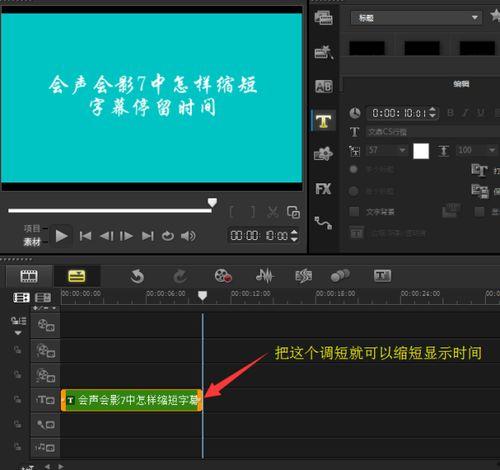Viewport: 500px width, 470px height.
Task: Open the Media library panel
Action: coord(323,18)
